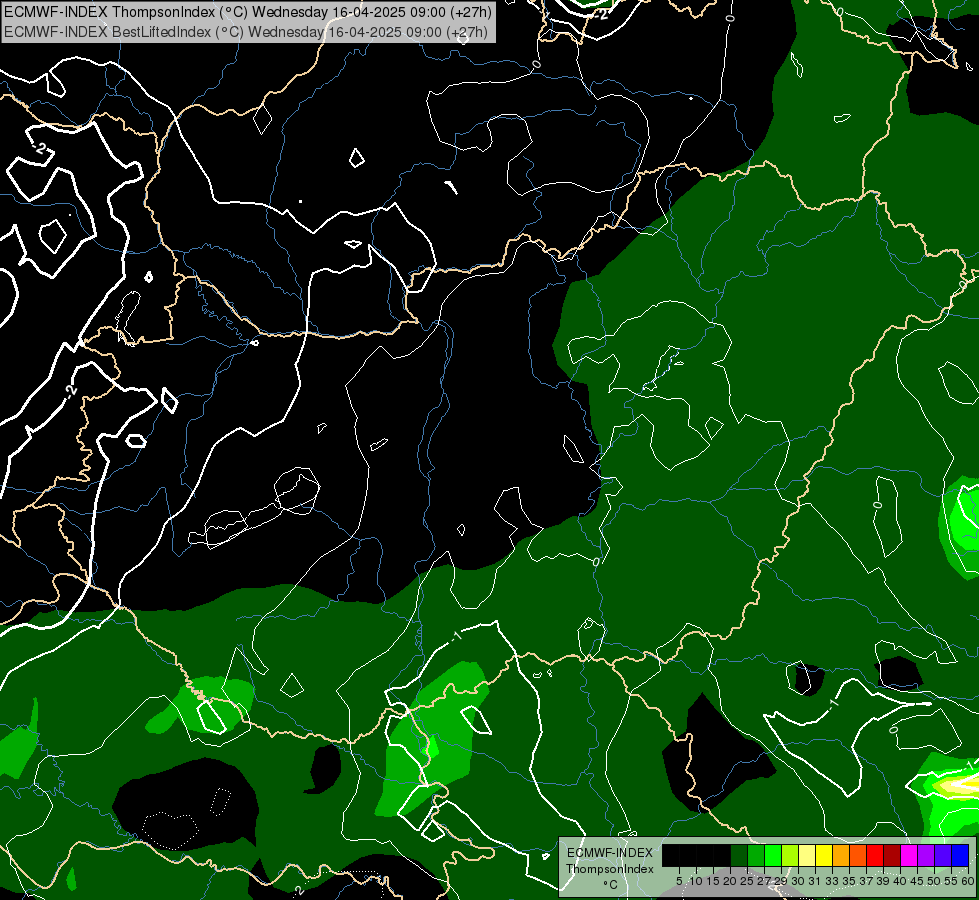The height and width of the screenshot is (900, 979).
Task: Select the dark red 39-40 legend swatch
Action: 892,856
